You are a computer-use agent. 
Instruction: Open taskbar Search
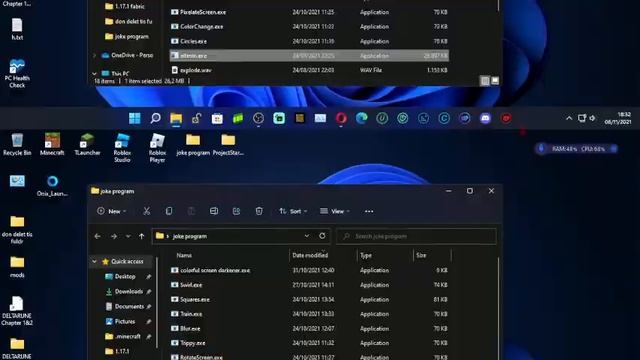click(156, 118)
